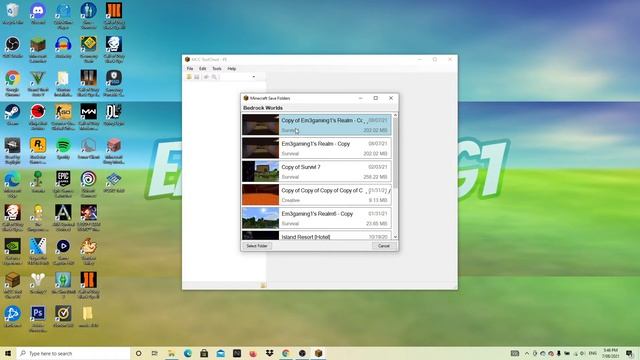640x360 pixels.
Task: Click MCC ToolChest taskbar icon
Action: tap(318, 353)
